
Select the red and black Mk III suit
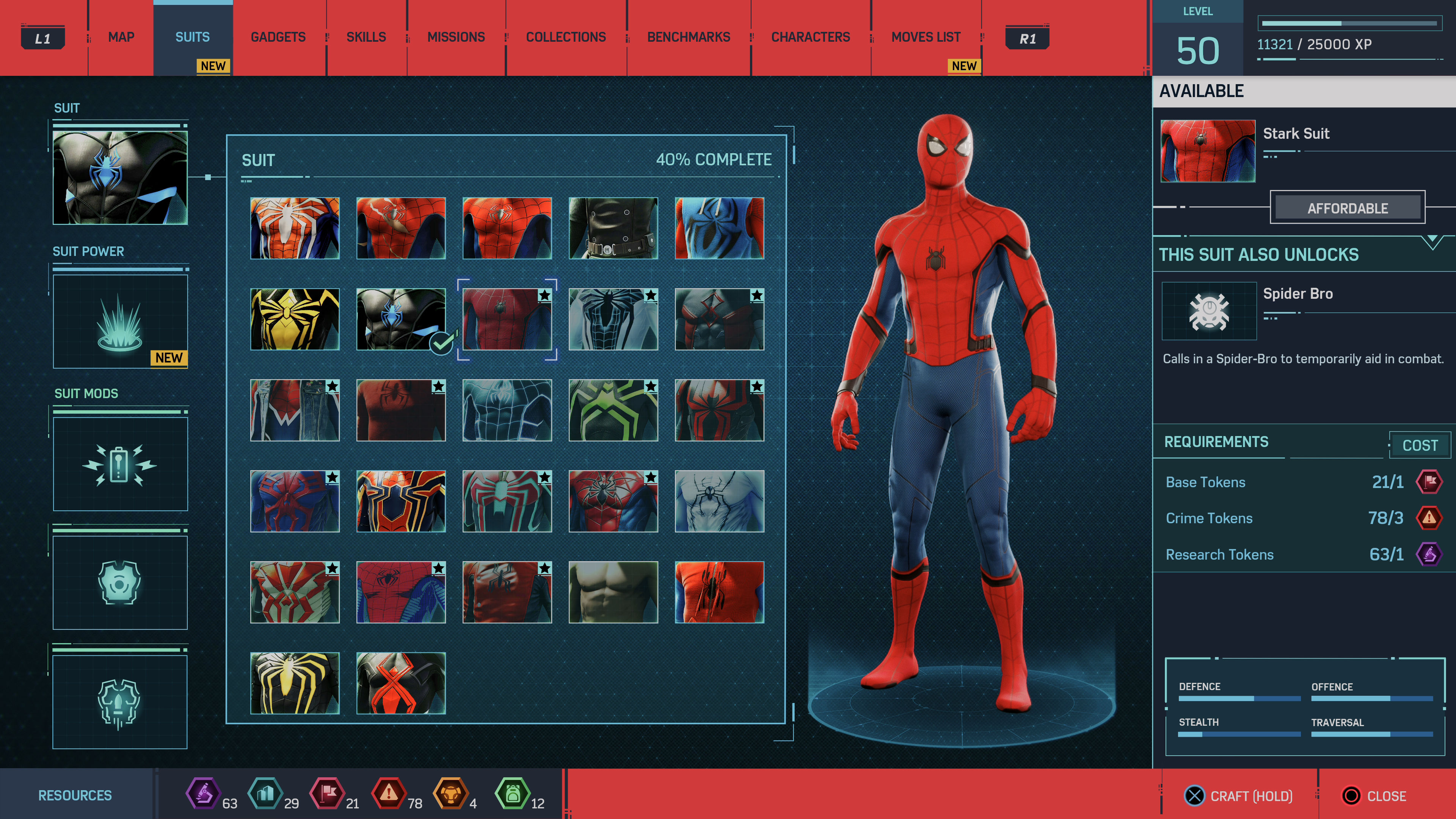pyautogui.click(x=720, y=410)
